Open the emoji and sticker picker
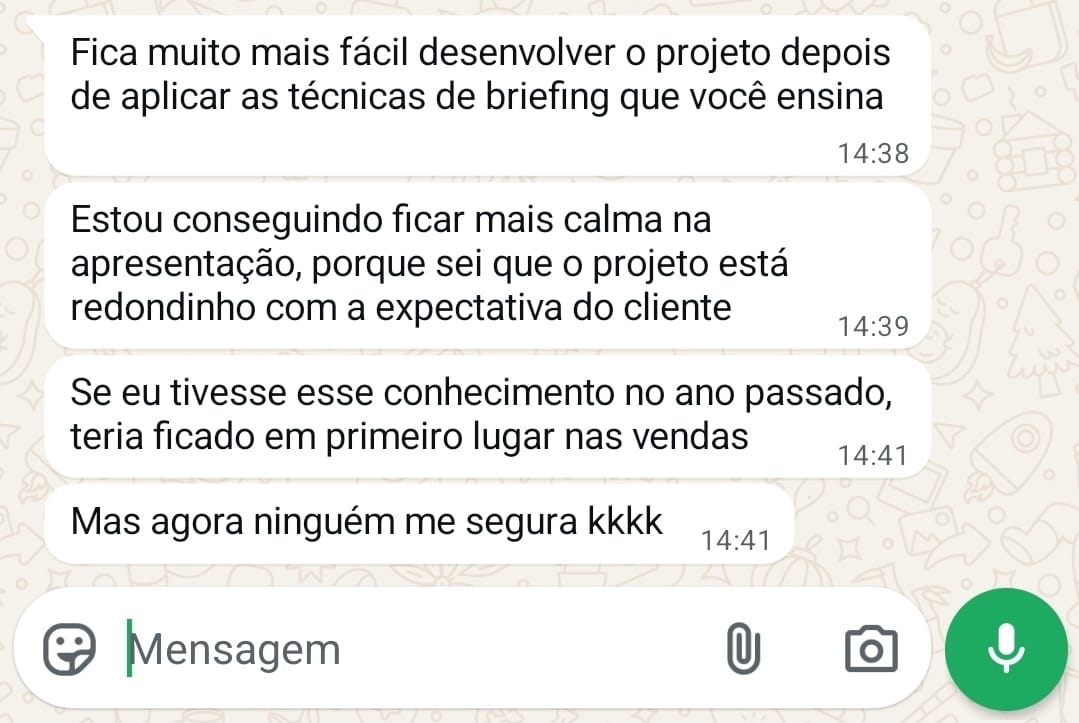 pos(69,649)
